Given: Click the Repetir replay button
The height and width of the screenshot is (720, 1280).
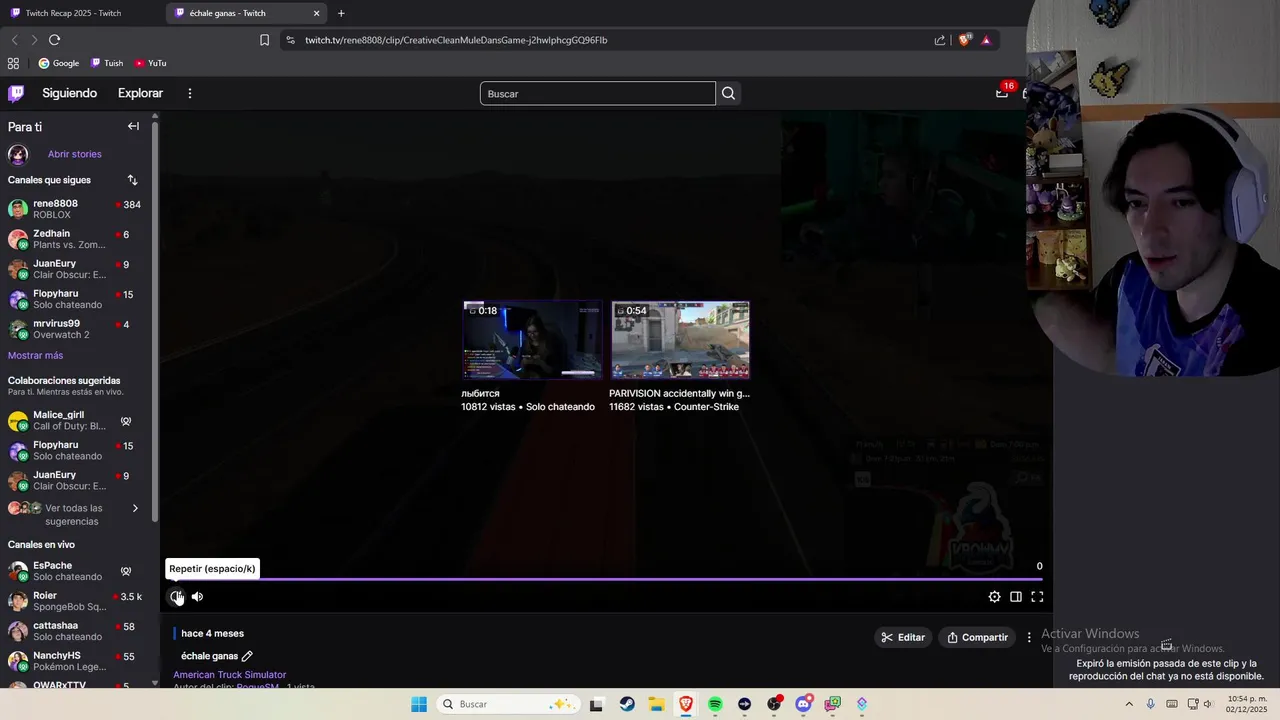Looking at the screenshot, I should click(177, 597).
